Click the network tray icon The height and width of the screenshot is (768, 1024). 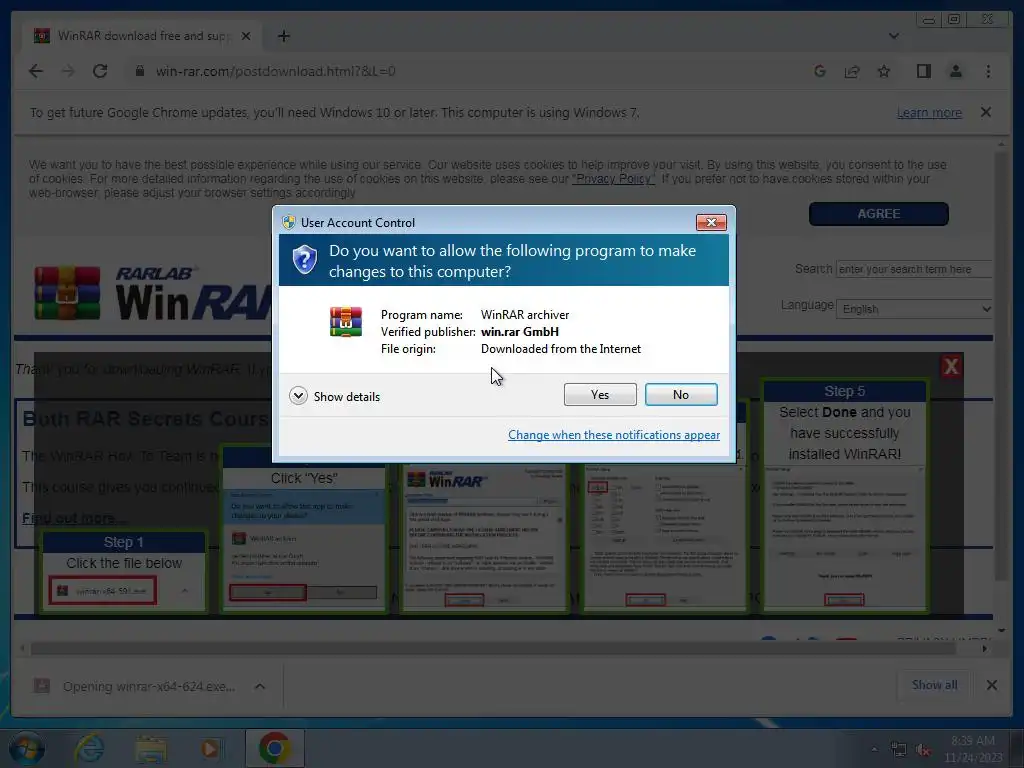point(899,750)
